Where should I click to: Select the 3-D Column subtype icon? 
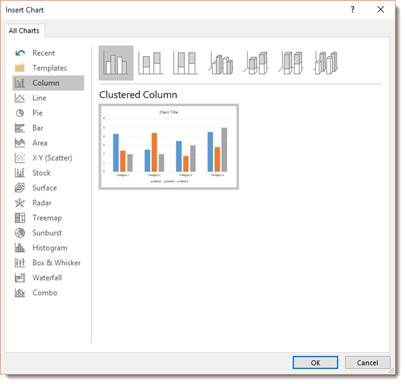(326, 63)
